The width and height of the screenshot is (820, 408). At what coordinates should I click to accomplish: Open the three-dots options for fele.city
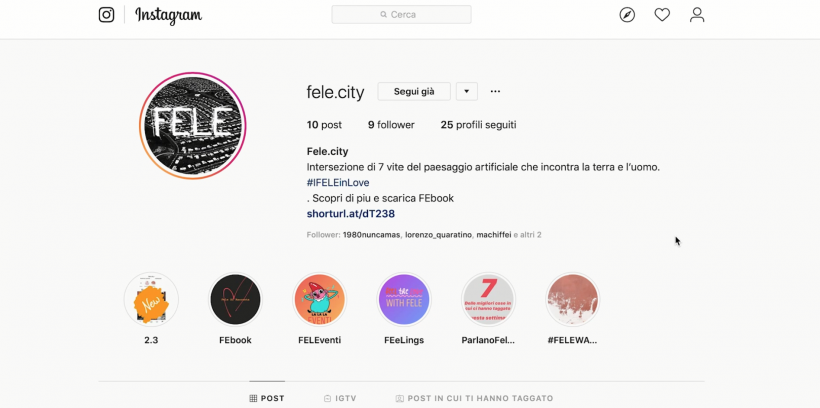pyautogui.click(x=495, y=92)
